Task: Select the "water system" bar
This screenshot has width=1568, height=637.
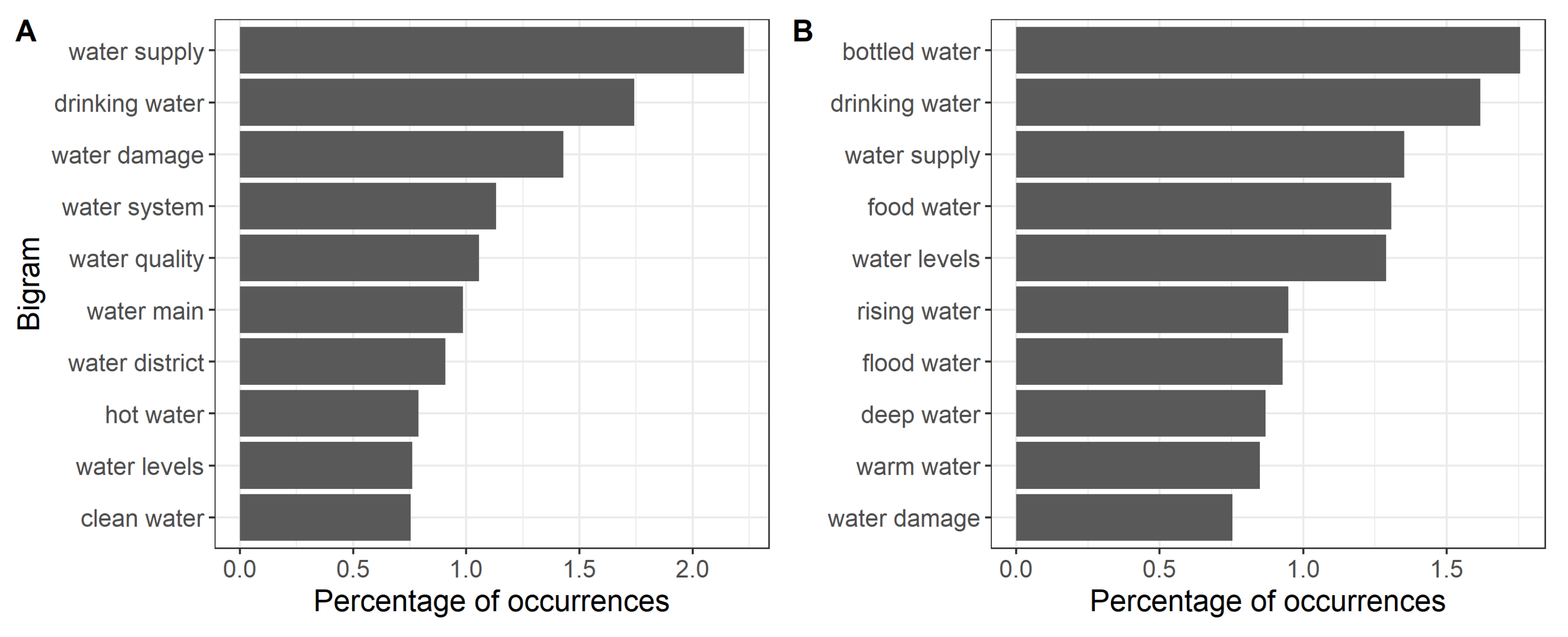Action: (368, 206)
